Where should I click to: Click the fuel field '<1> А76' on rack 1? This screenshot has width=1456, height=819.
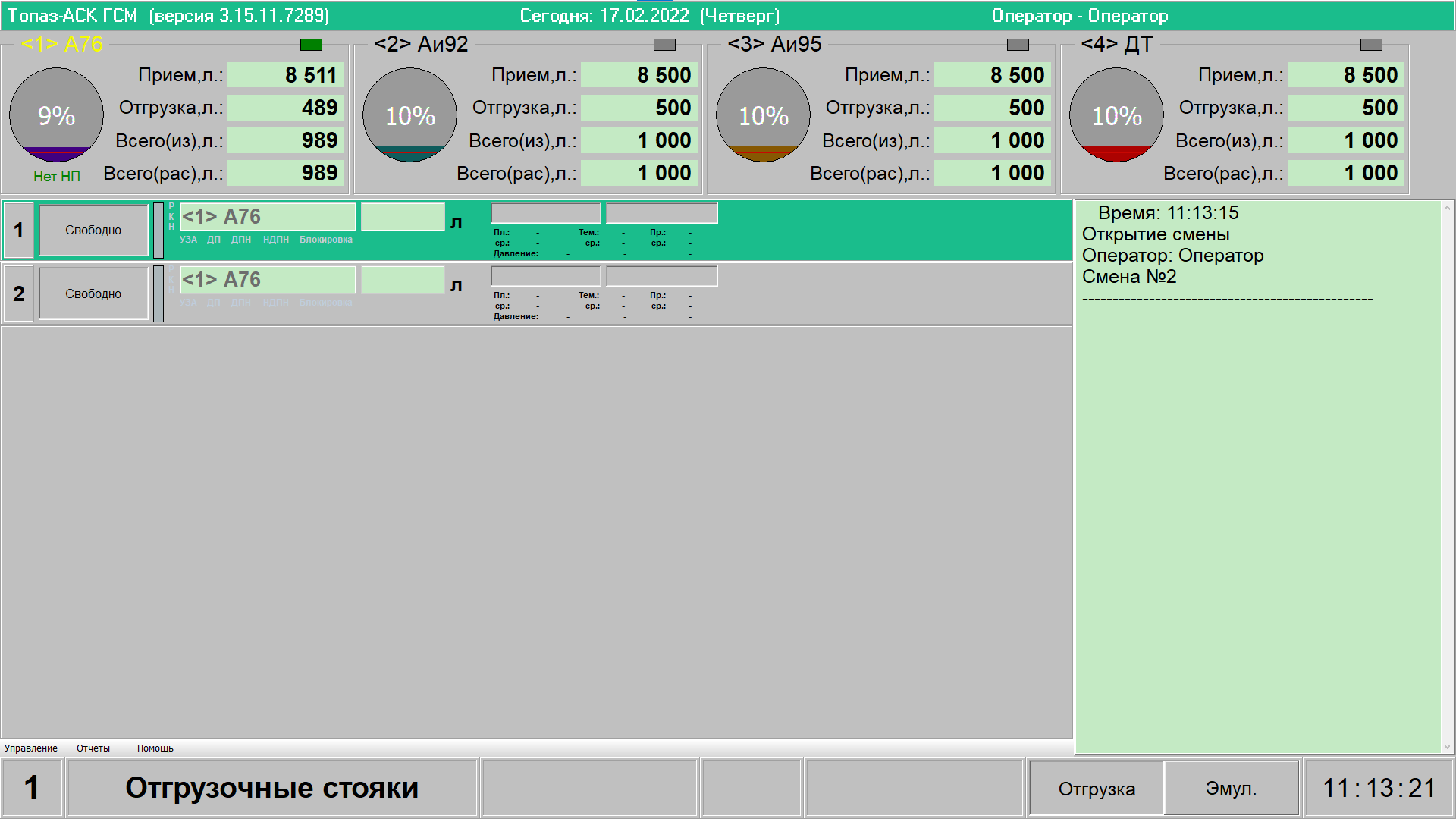pos(268,217)
